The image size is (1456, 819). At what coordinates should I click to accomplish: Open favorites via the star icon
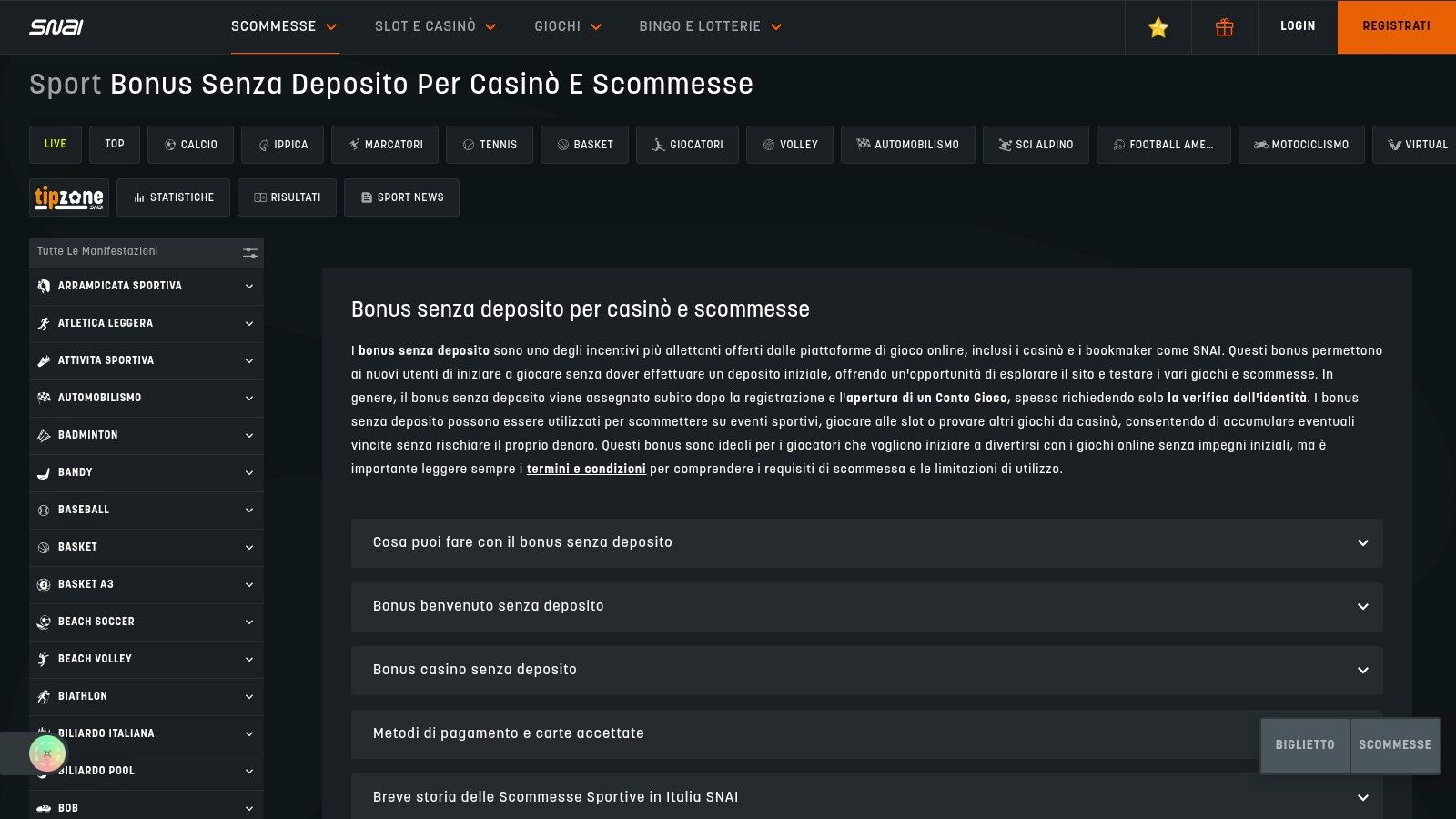pyautogui.click(x=1158, y=27)
